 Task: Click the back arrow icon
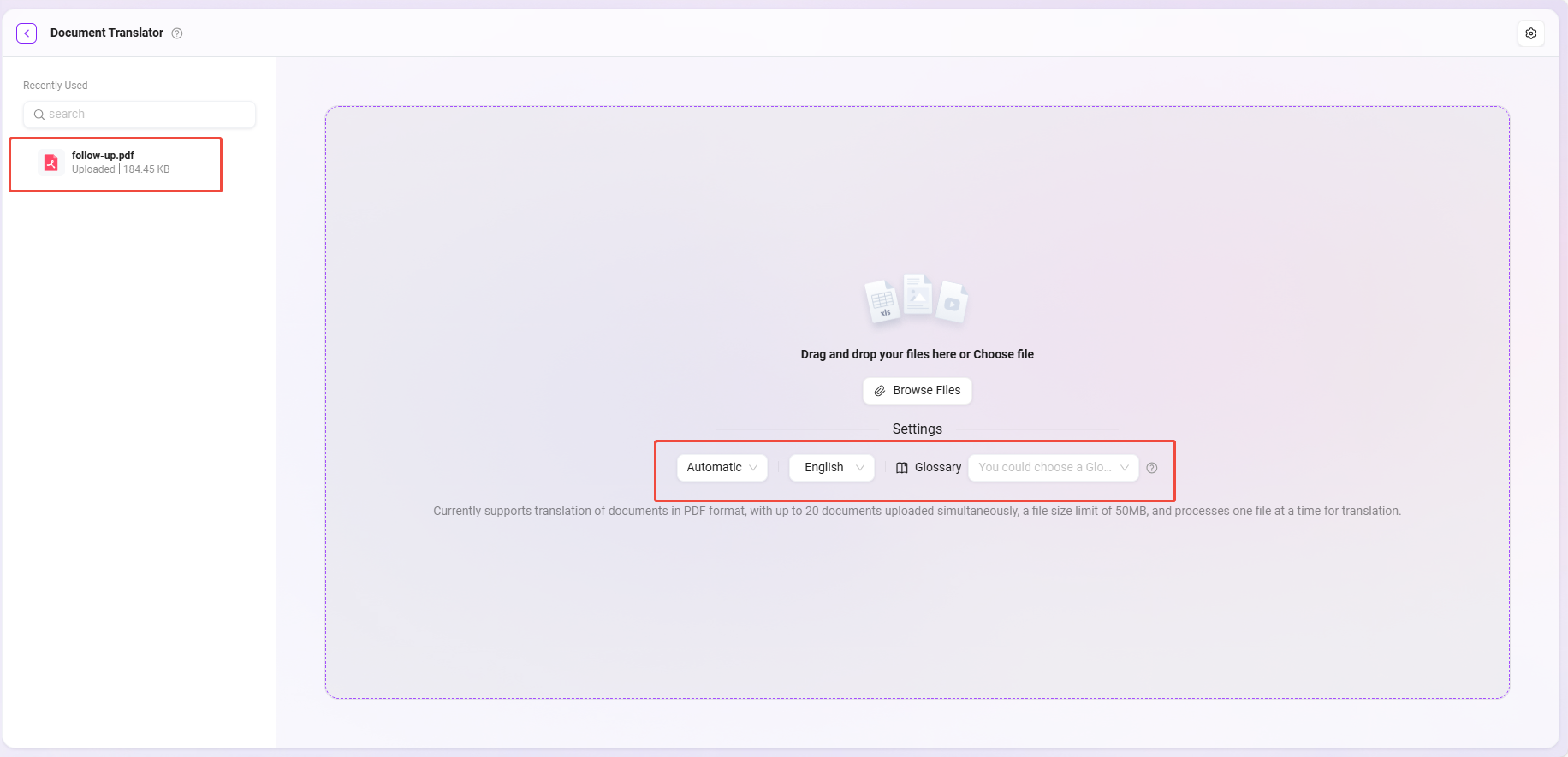coord(27,33)
